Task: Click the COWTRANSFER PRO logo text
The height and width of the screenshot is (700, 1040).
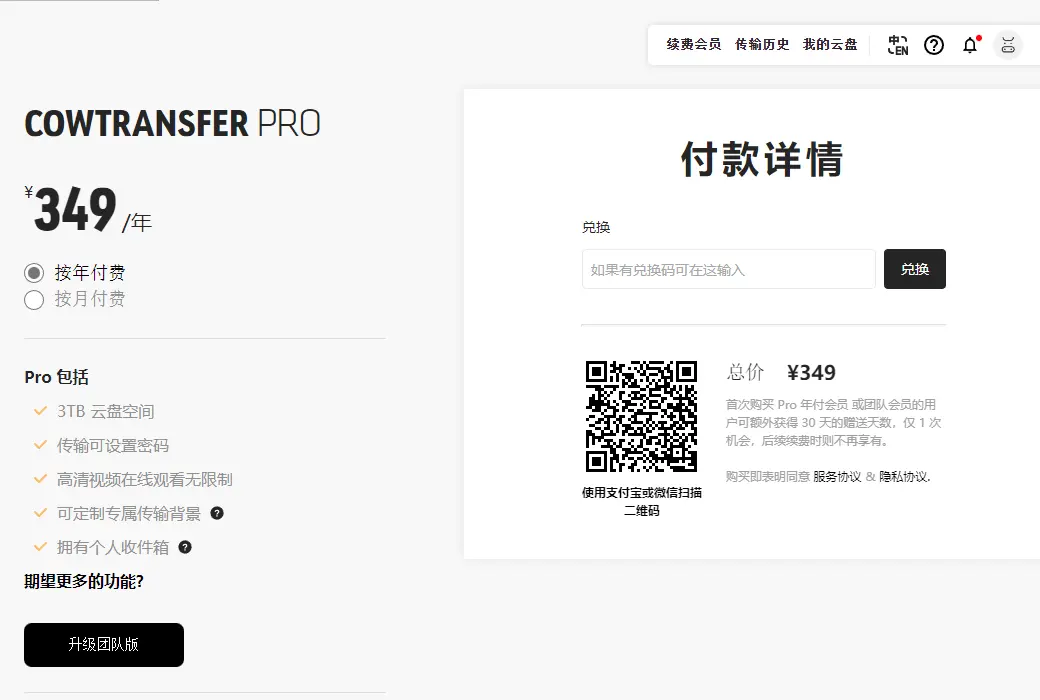Action: pos(172,123)
